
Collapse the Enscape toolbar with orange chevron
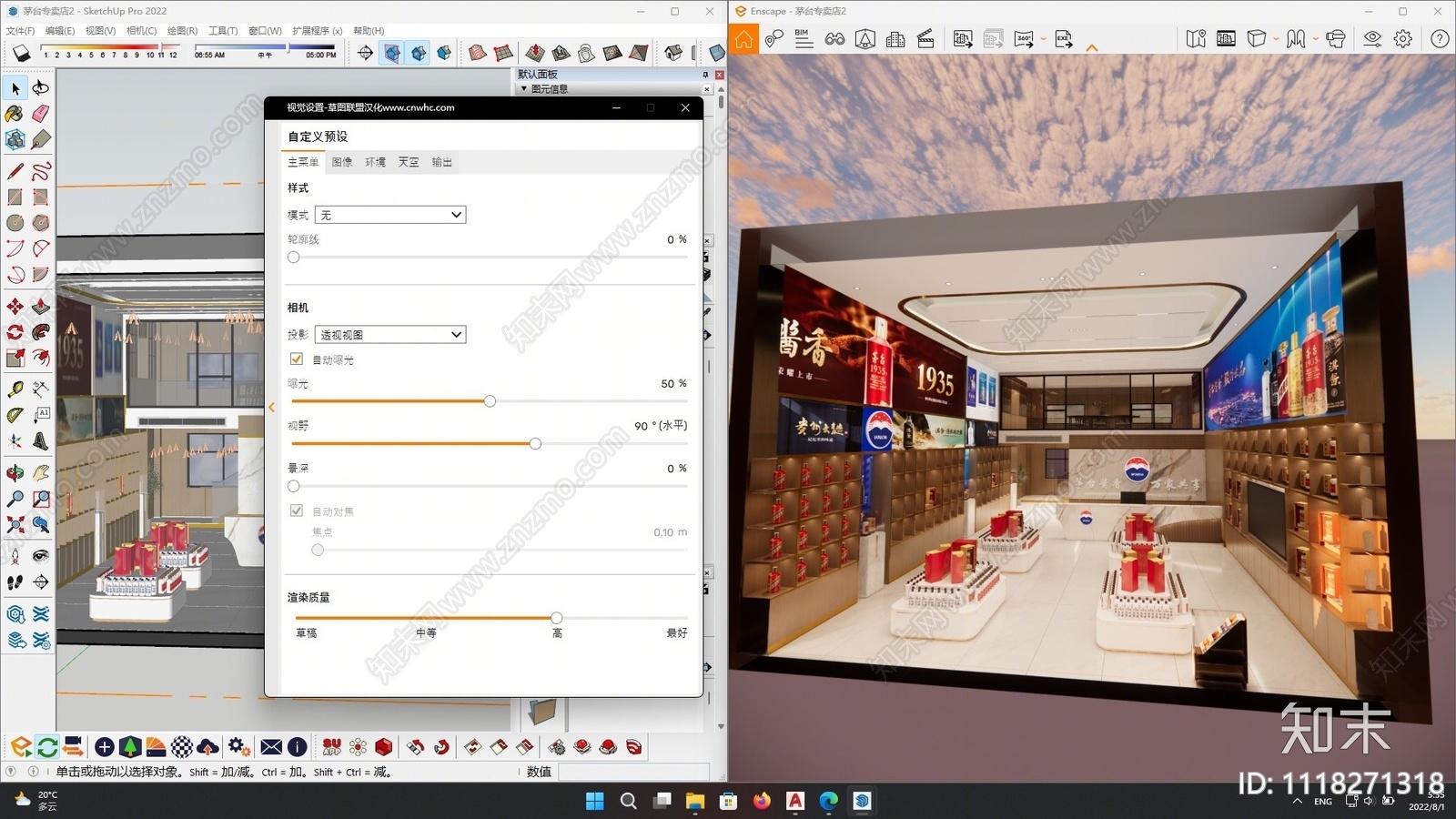click(1092, 48)
